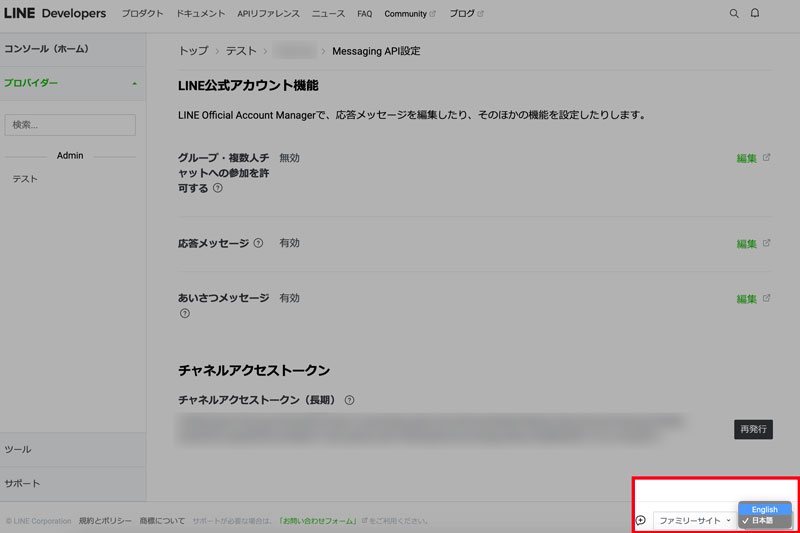Open お問い合わせフォーム footer link
Screen dimensions: 800x533
click(318, 521)
